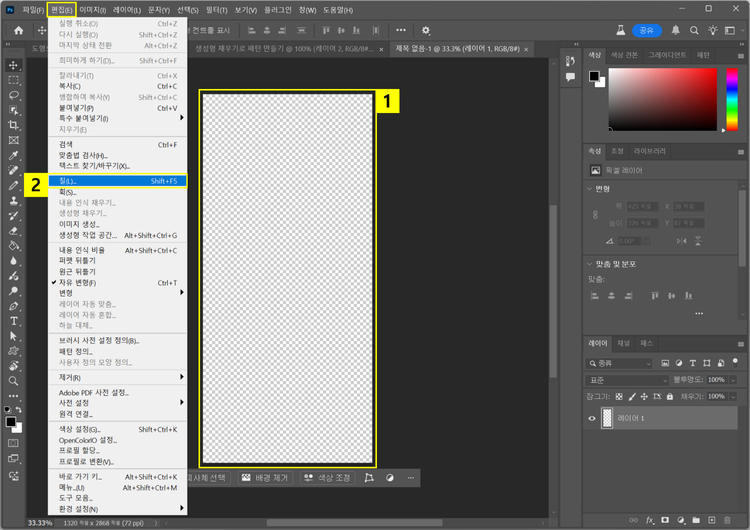Switch to the 채널 tab
The width and height of the screenshot is (750, 530).
pos(623,343)
